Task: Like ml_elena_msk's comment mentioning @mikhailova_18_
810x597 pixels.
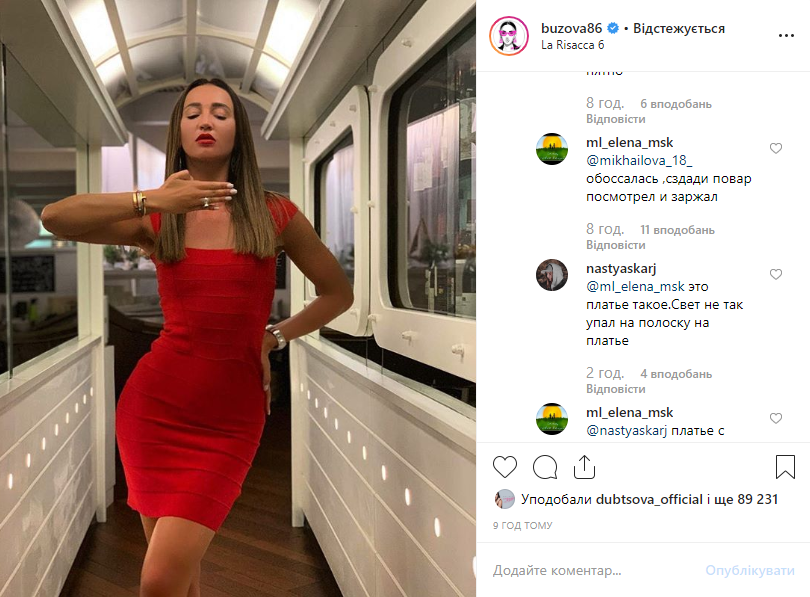Action: click(775, 148)
